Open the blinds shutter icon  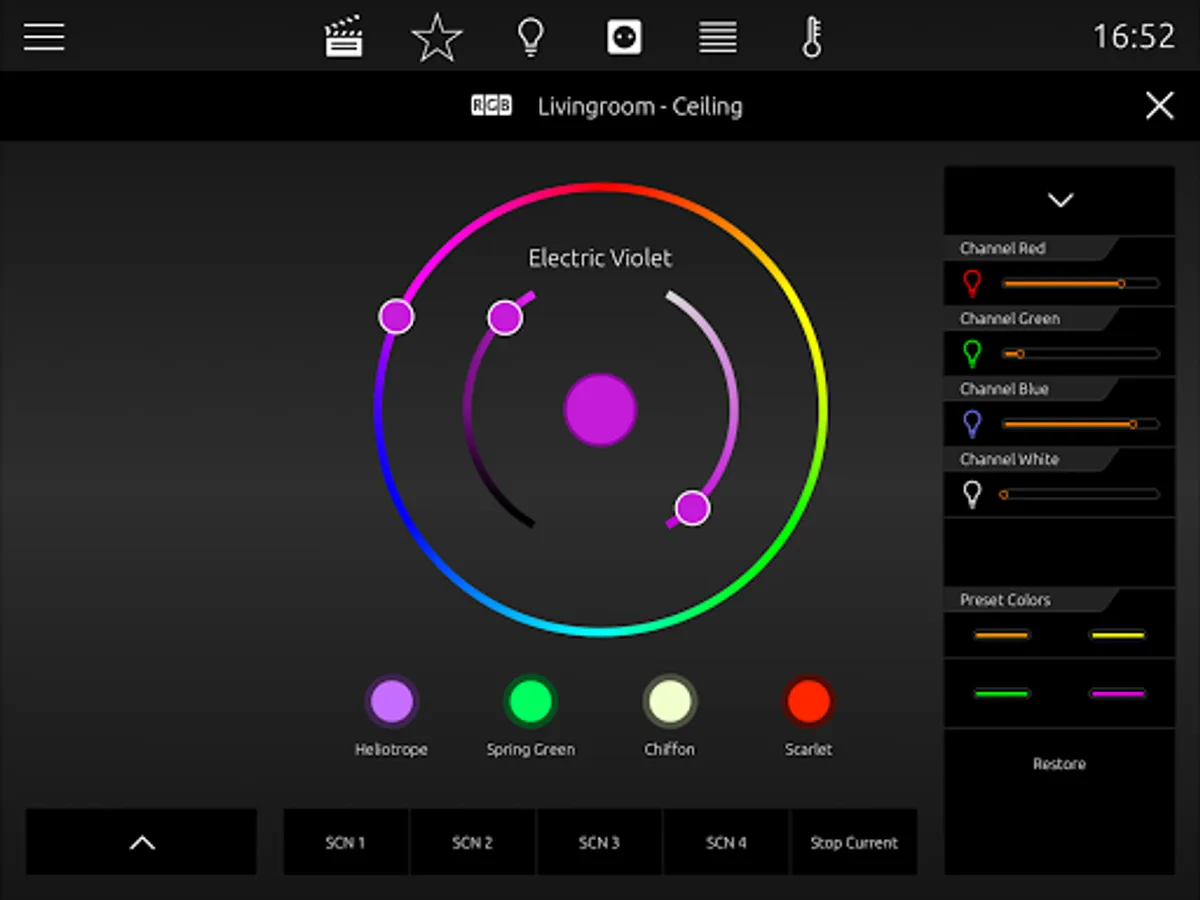pyautogui.click(x=718, y=38)
